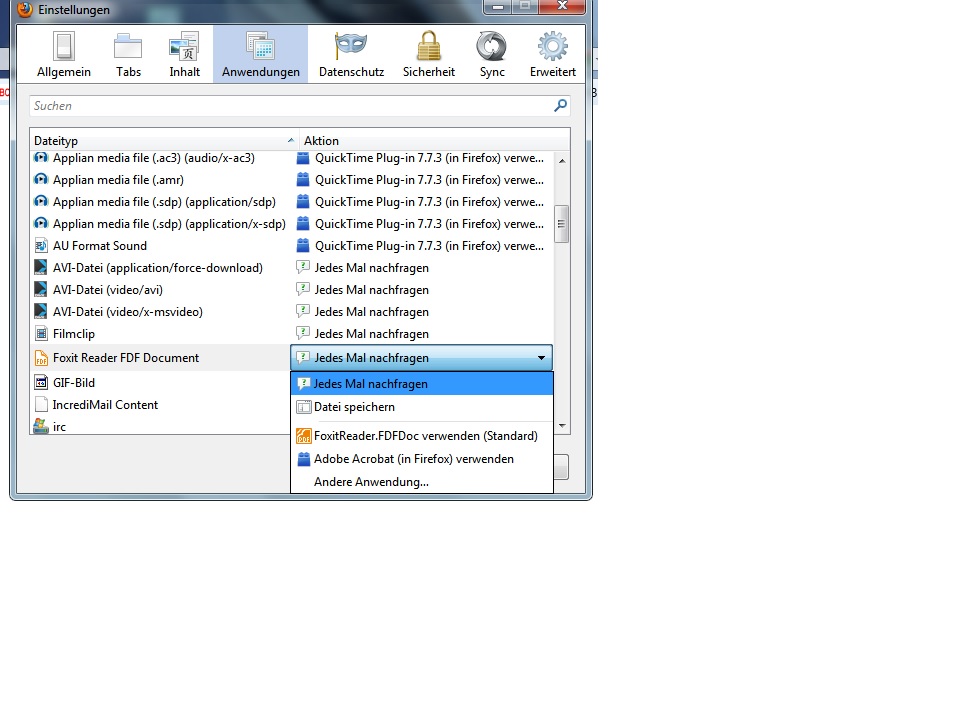Sort by the Dateityp column header
The width and height of the screenshot is (960, 720).
164,140
